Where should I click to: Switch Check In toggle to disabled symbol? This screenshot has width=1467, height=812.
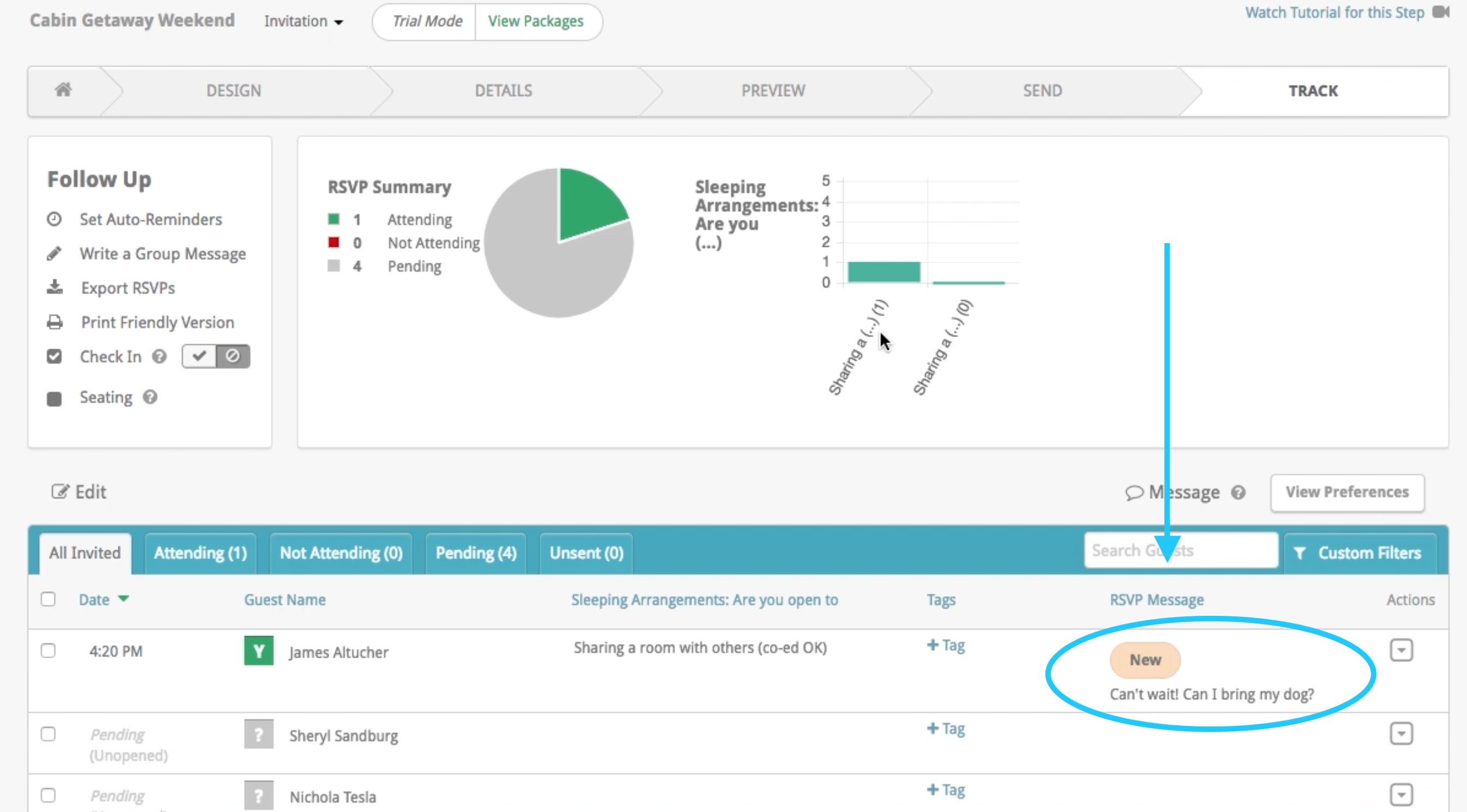[x=232, y=356]
